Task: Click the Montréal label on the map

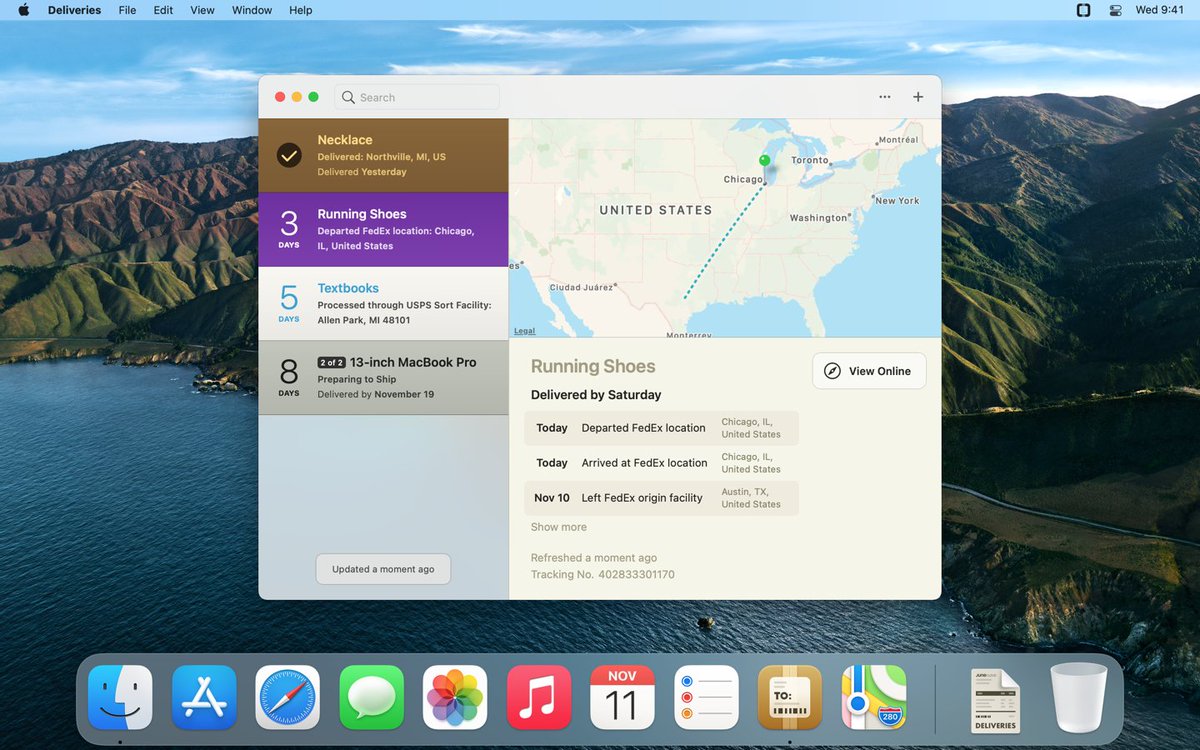Action: [x=897, y=140]
